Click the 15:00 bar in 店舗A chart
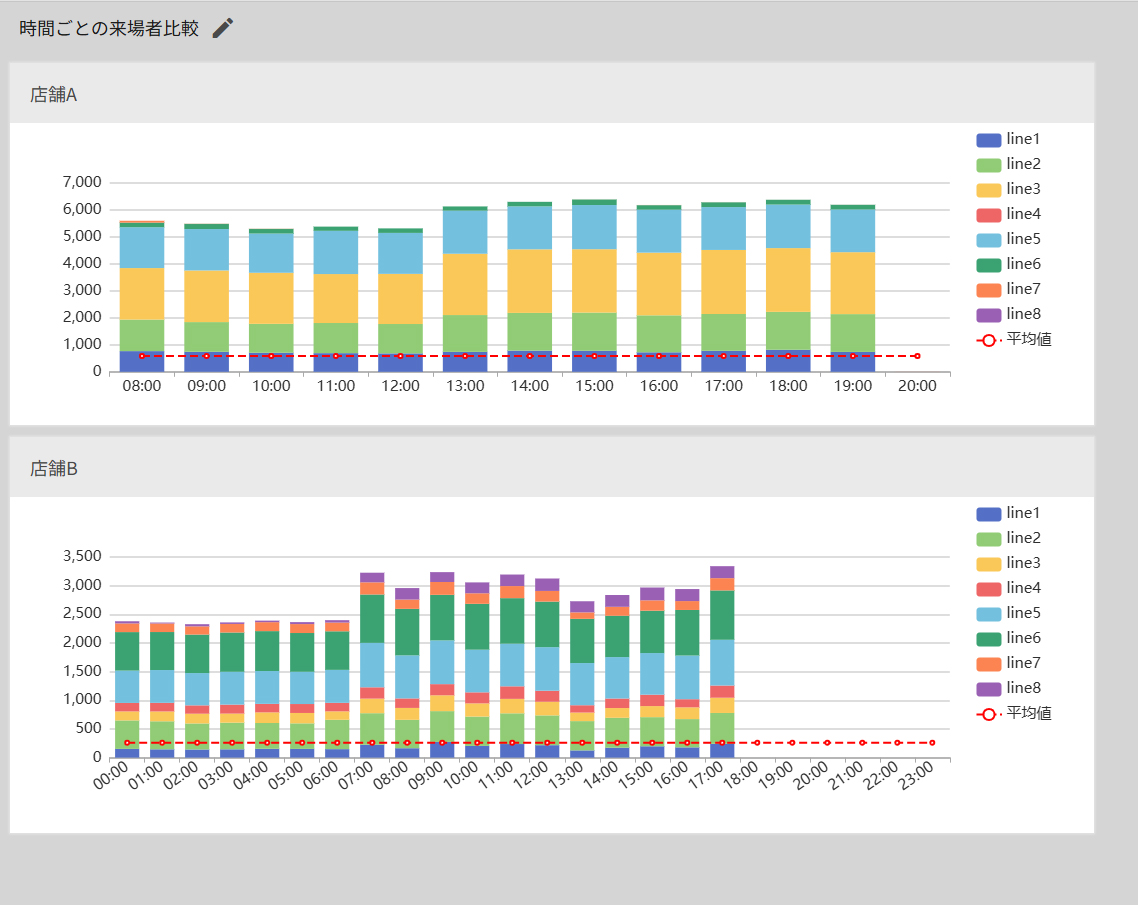This screenshot has width=1138, height=905. click(594, 286)
